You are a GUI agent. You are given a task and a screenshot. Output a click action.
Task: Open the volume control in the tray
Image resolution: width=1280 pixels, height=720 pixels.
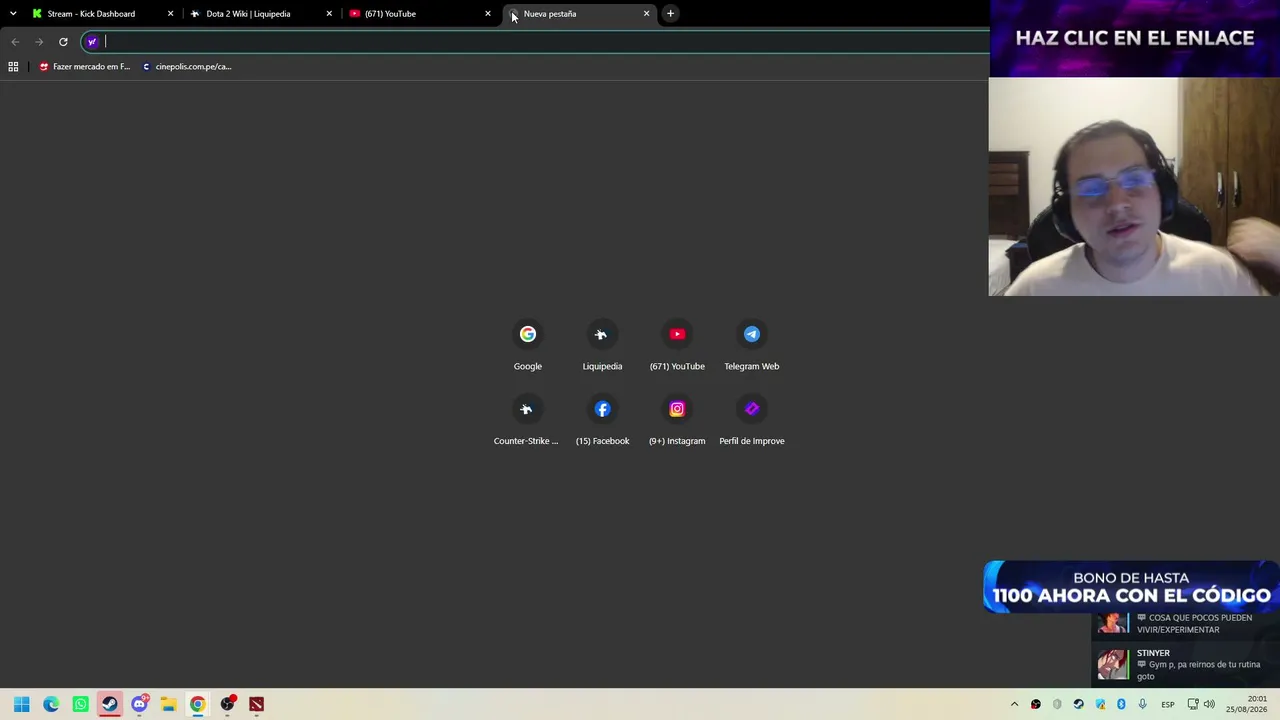(1209, 704)
